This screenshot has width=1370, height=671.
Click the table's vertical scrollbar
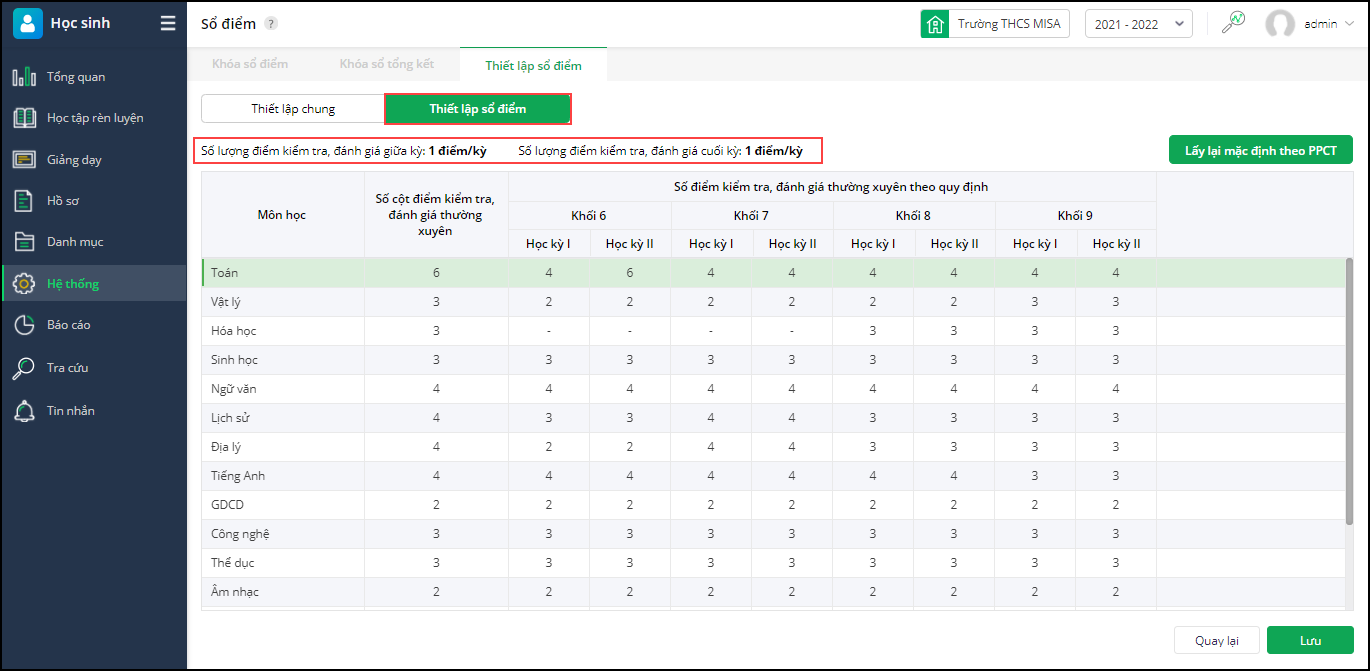(1350, 390)
